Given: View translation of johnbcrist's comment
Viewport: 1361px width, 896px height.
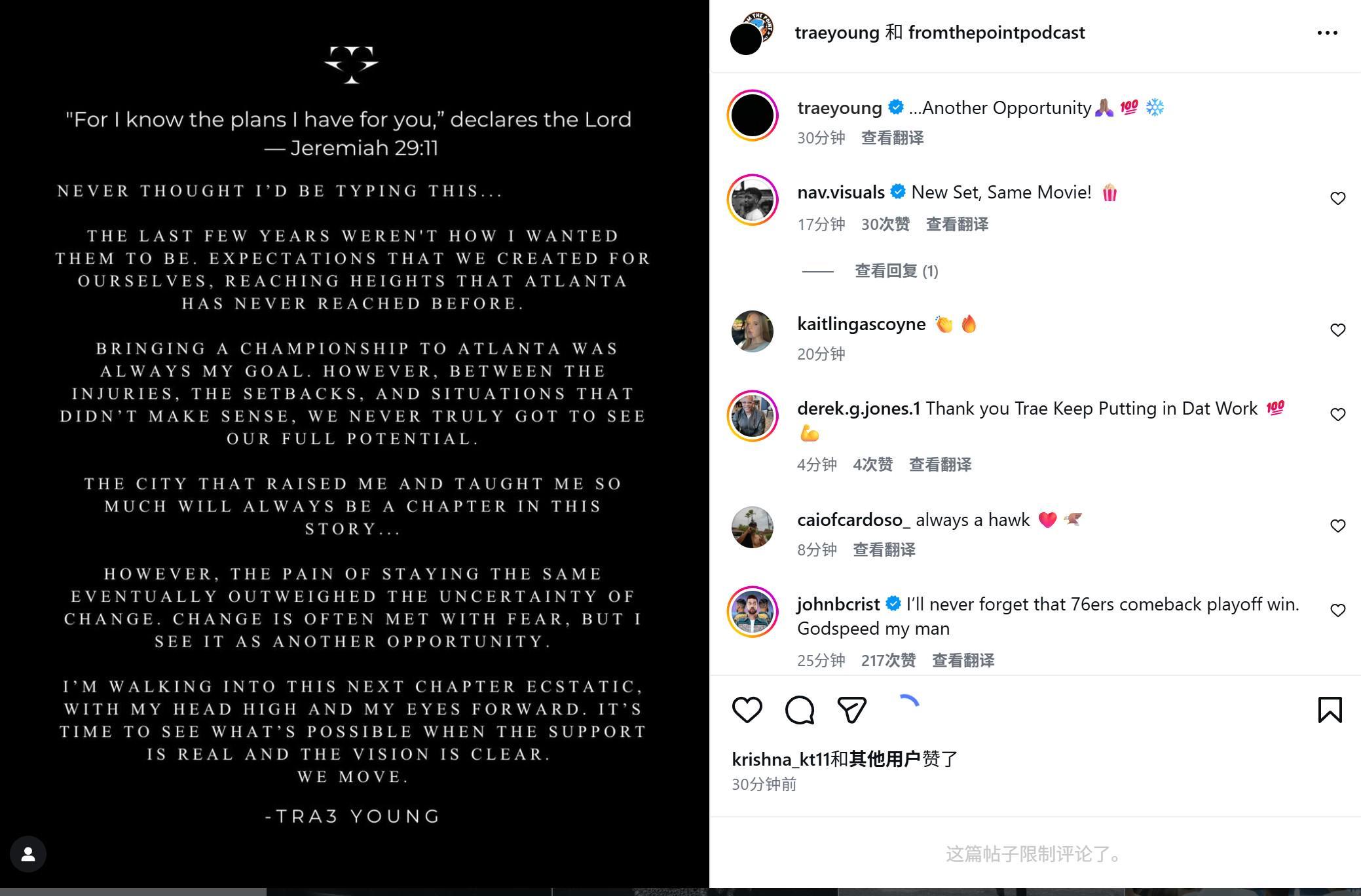Looking at the screenshot, I should 963,660.
